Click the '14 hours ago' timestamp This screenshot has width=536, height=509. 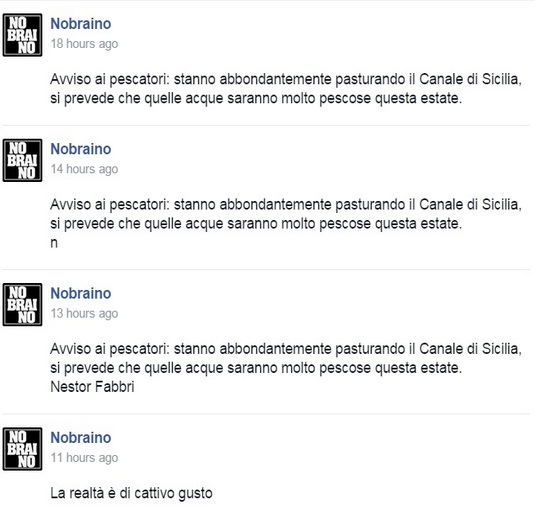84,169
